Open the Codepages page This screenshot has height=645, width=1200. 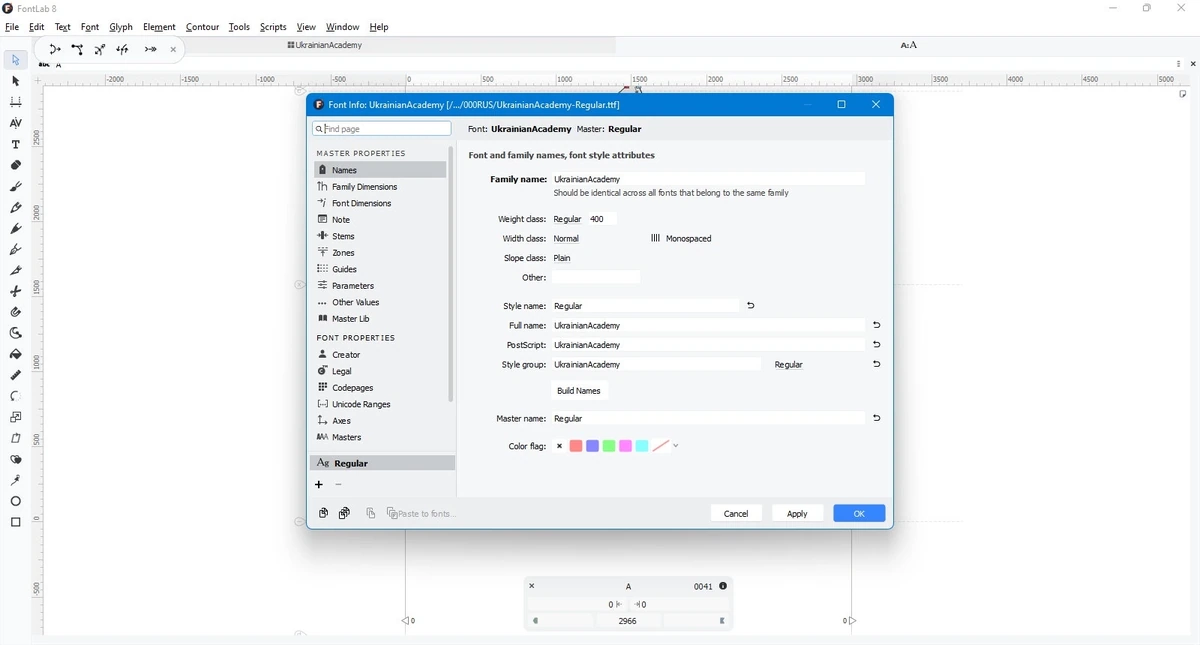pos(380,388)
